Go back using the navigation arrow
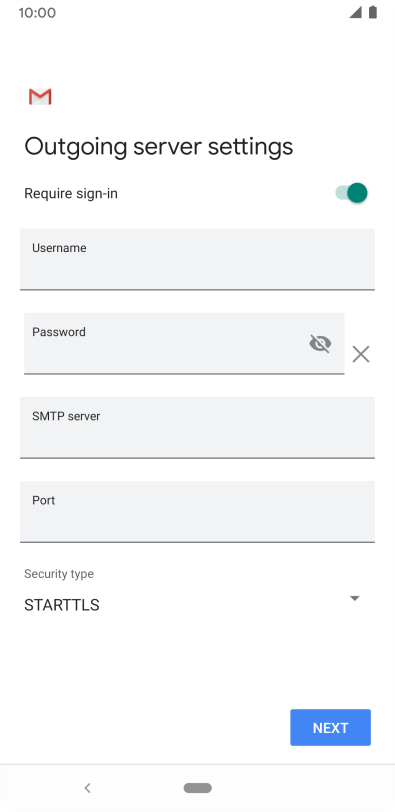 pyautogui.click(x=87, y=788)
